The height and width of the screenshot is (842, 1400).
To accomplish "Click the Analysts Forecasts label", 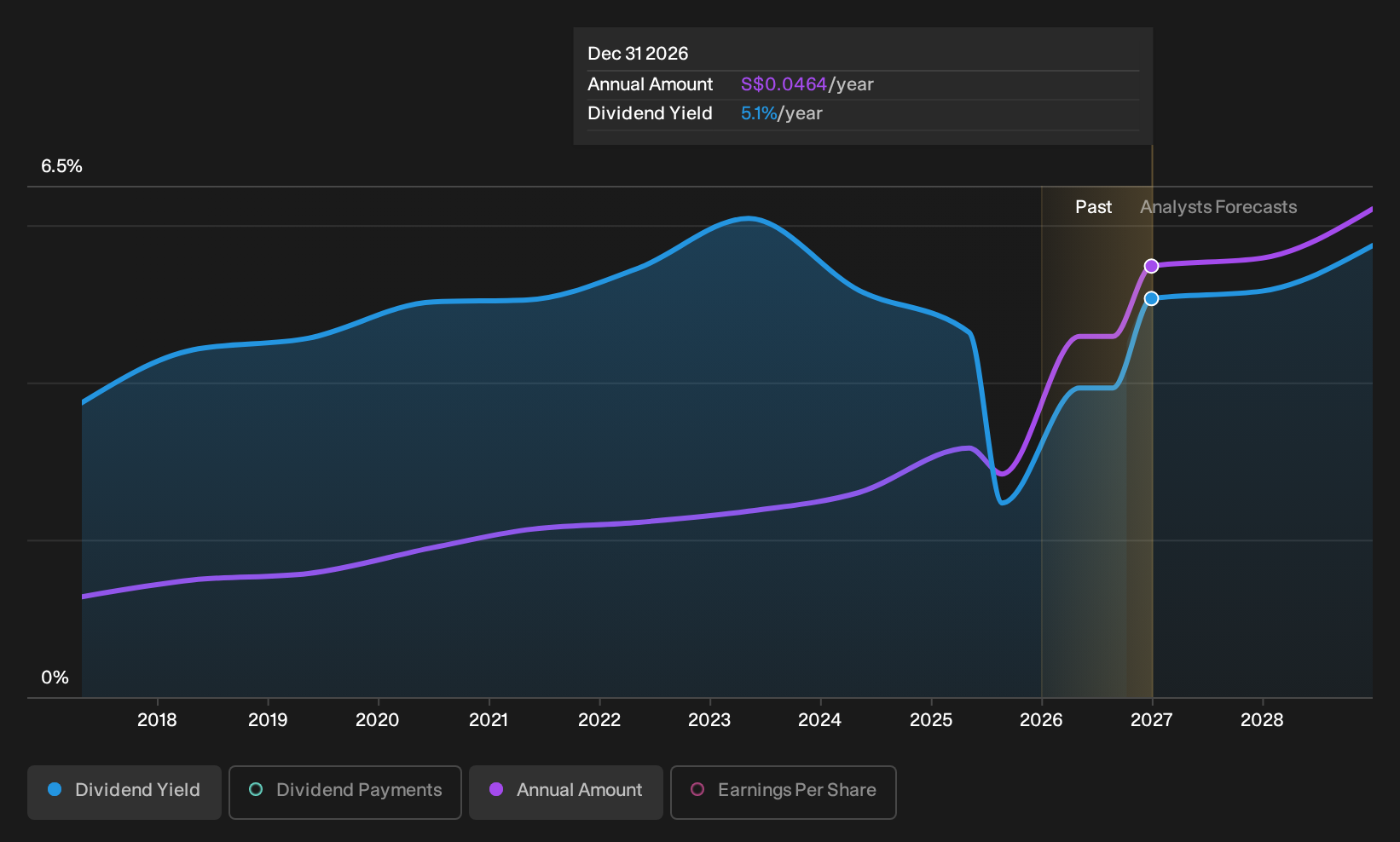I will coord(1218,207).
